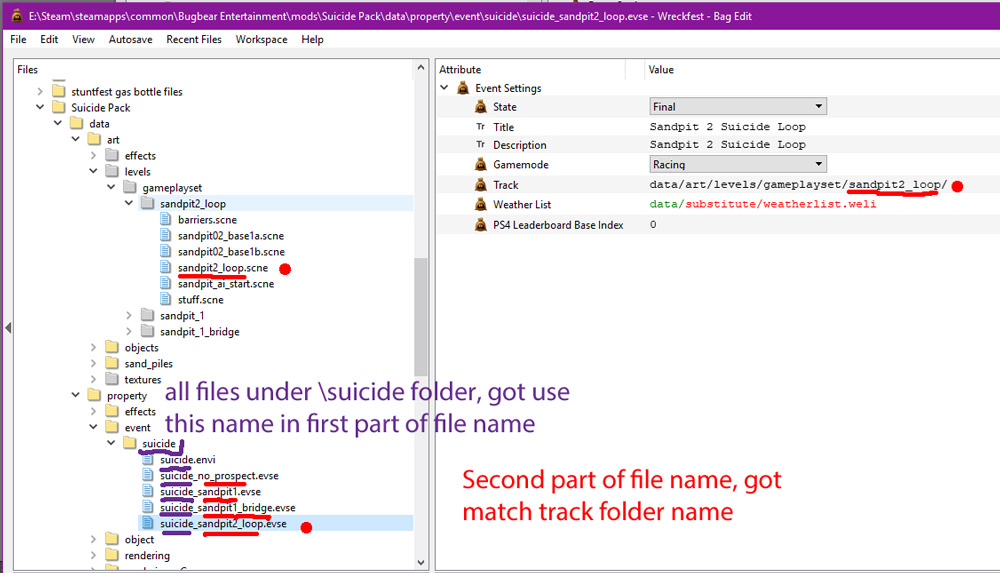The image size is (1000, 573).
Task: Expand the objects folder
Action: click(94, 347)
